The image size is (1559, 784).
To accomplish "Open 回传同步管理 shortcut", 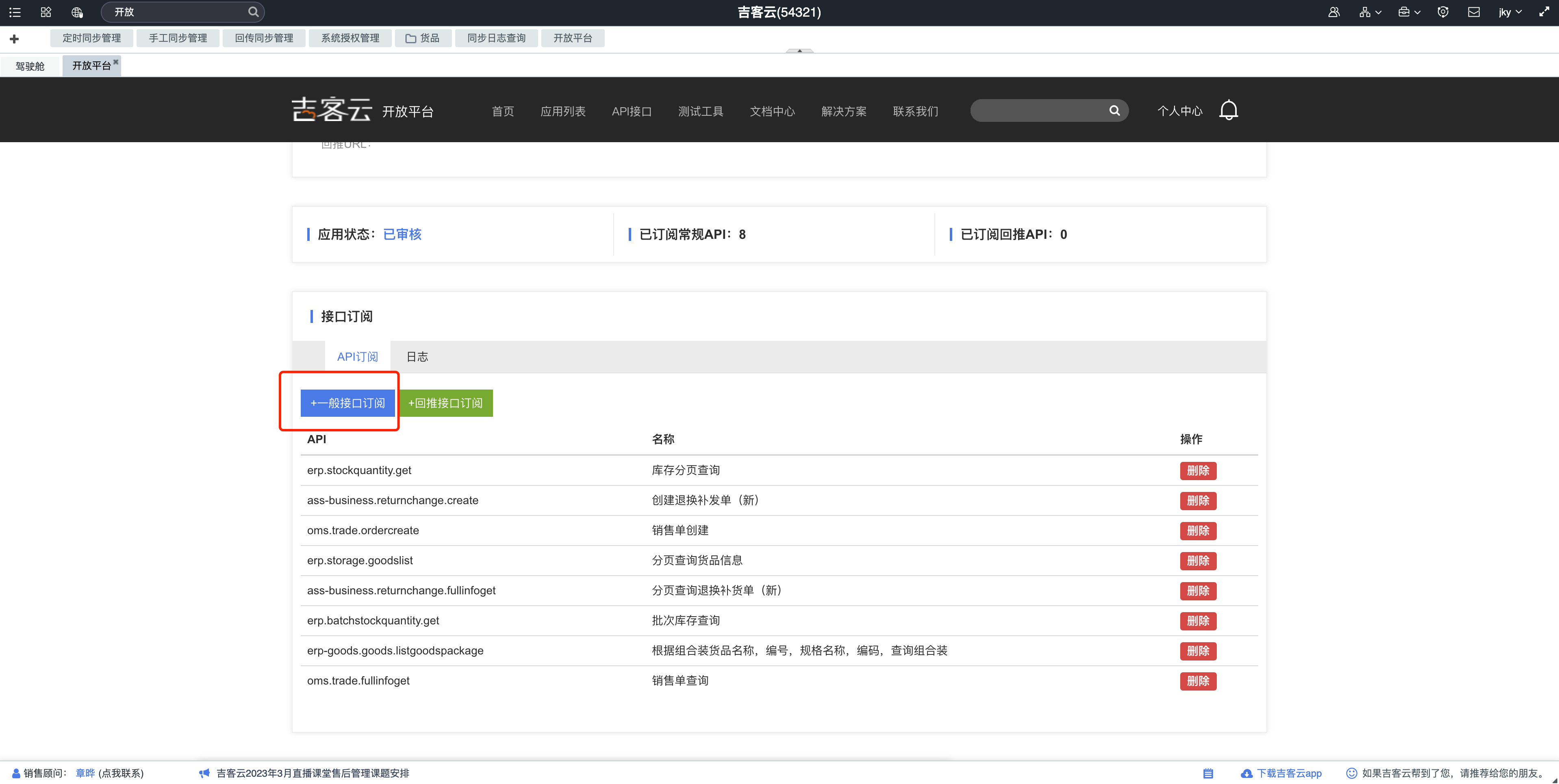I will tap(264, 38).
